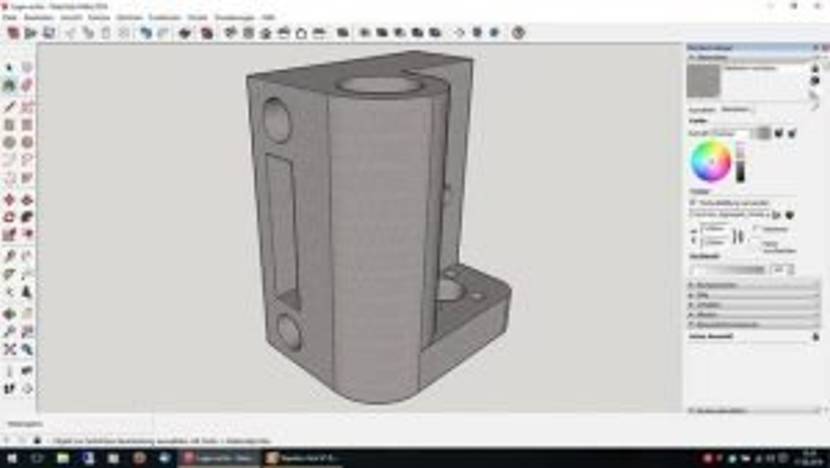Click the Zoom Extents tool
This screenshot has width=830, height=468.
pyautogui.click(x=10, y=349)
